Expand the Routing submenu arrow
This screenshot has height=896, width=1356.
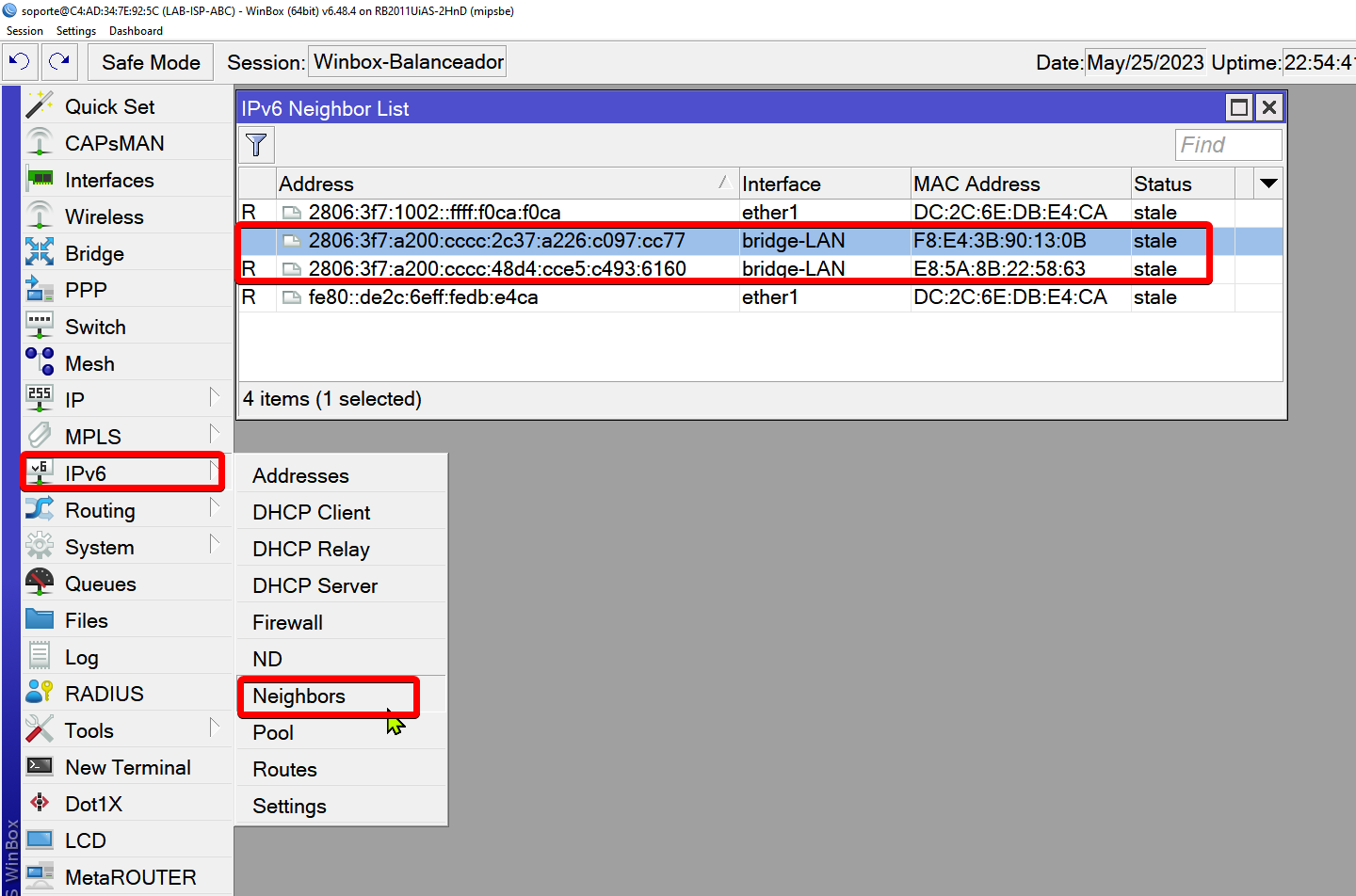pyautogui.click(x=215, y=509)
